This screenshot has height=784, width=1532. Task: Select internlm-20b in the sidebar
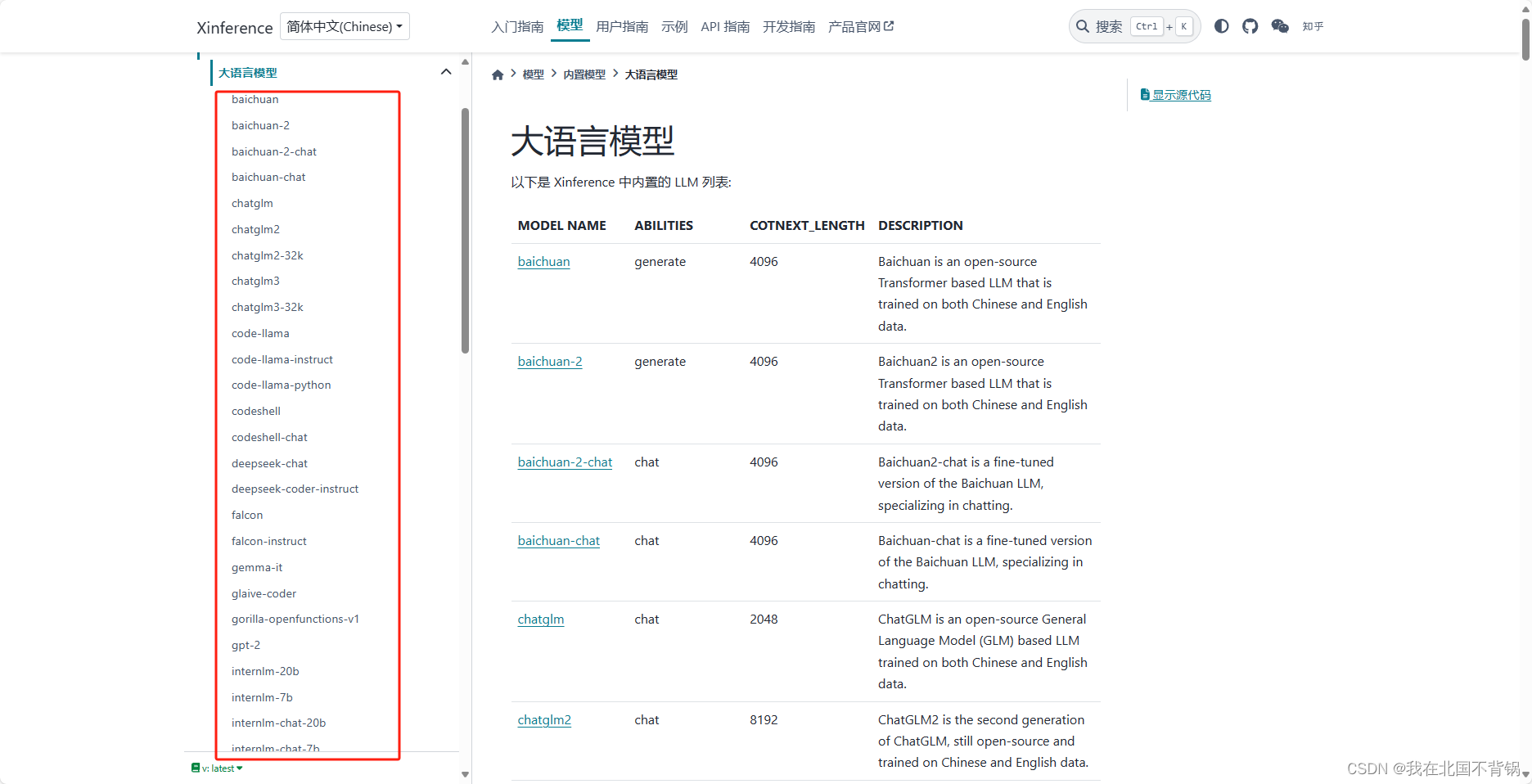265,671
